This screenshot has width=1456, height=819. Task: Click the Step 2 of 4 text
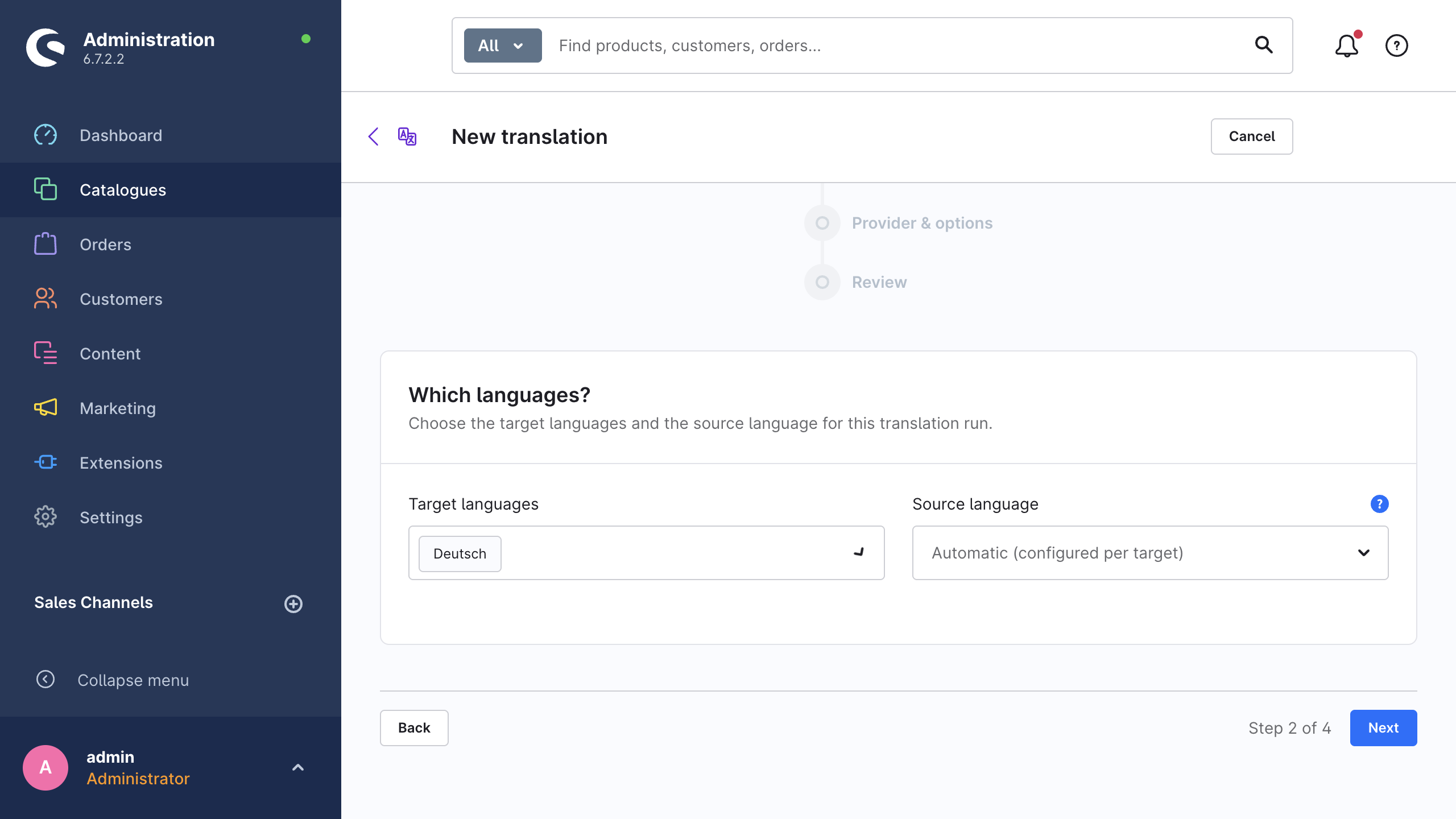click(1289, 728)
